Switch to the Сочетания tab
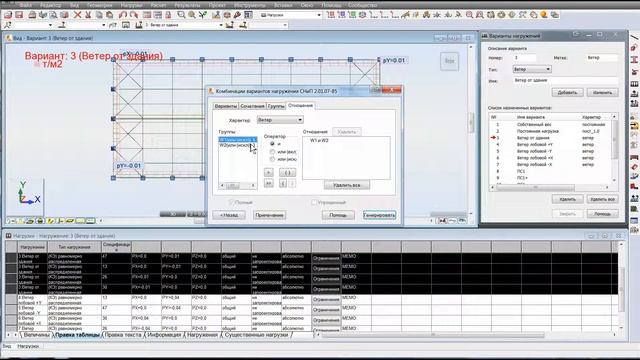The height and width of the screenshot is (360, 640). tap(252, 106)
